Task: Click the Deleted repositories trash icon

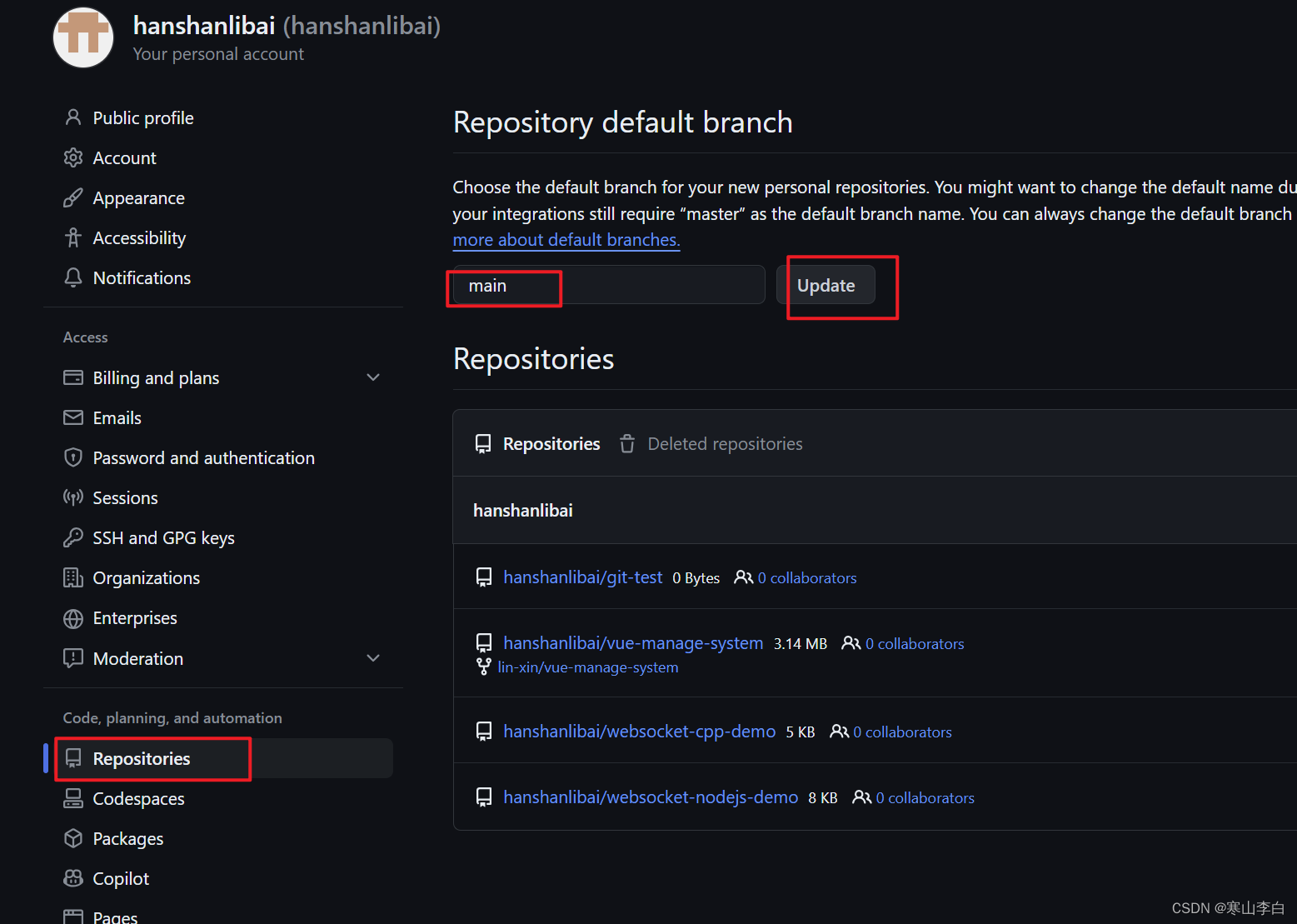Action: tap(627, 444)
